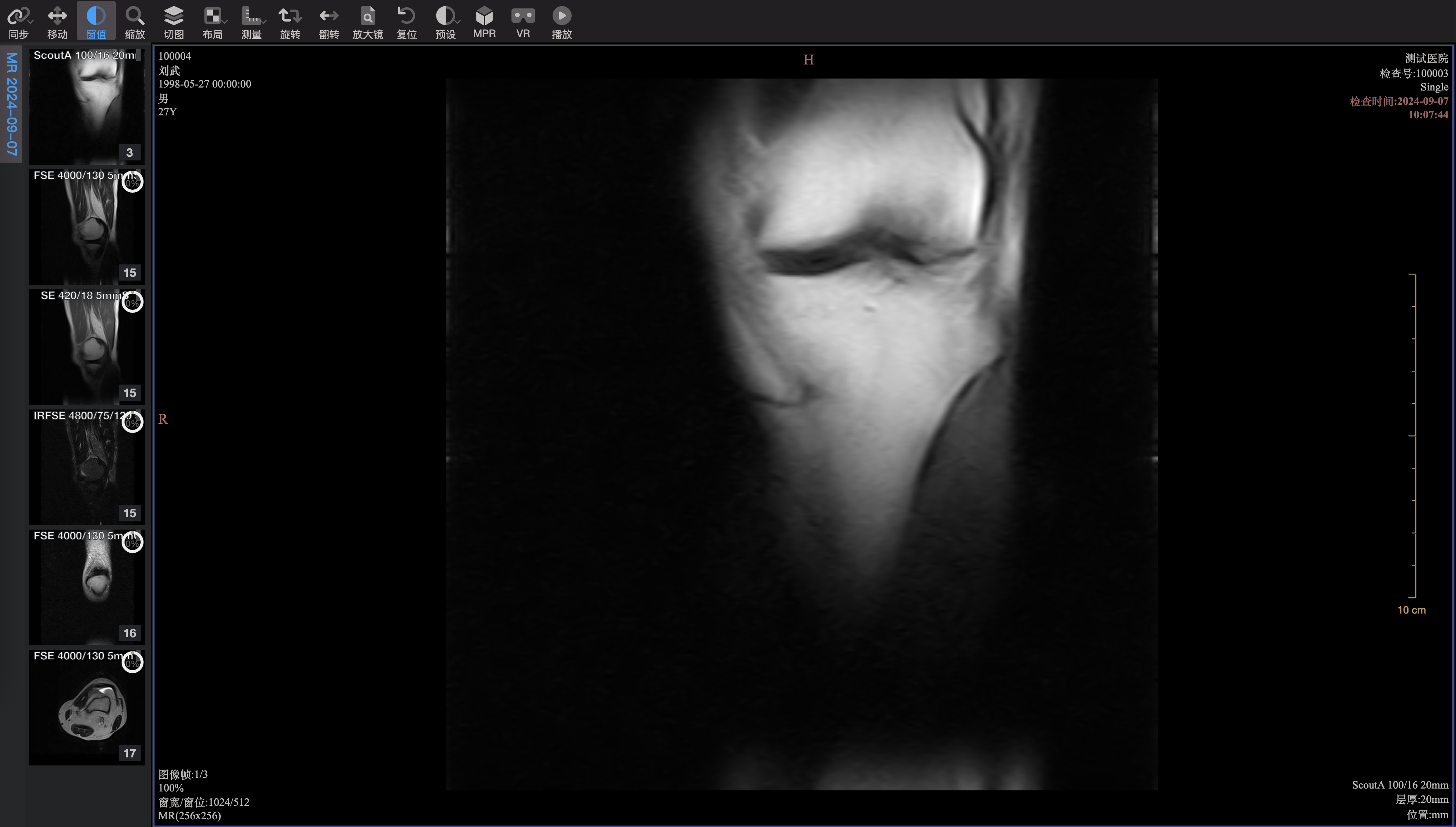Click load progress circle on axial FSE series
Screen dimensions: 1456x827
tap(132, 662)
